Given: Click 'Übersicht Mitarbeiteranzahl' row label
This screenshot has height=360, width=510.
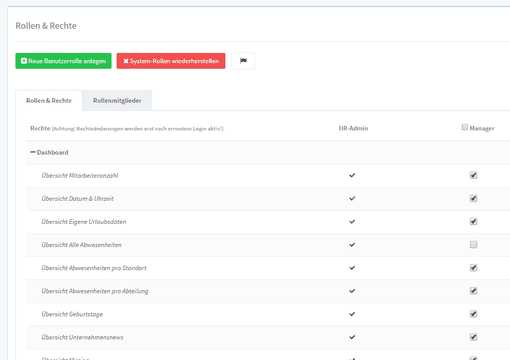Looking at the screenshot, I should [80, 175].
